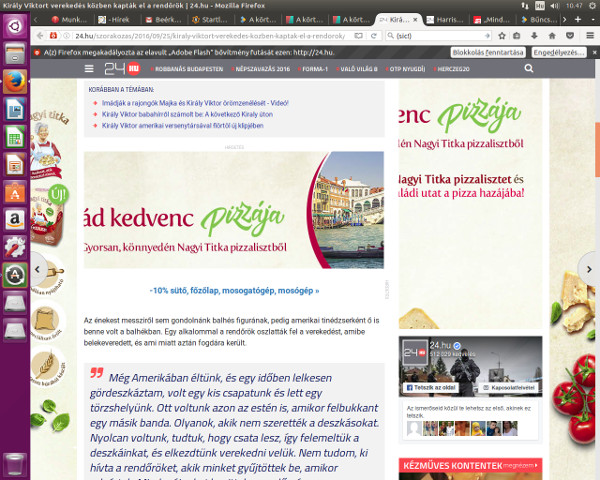Open the Amazon launcher icon

pos(15,217)
